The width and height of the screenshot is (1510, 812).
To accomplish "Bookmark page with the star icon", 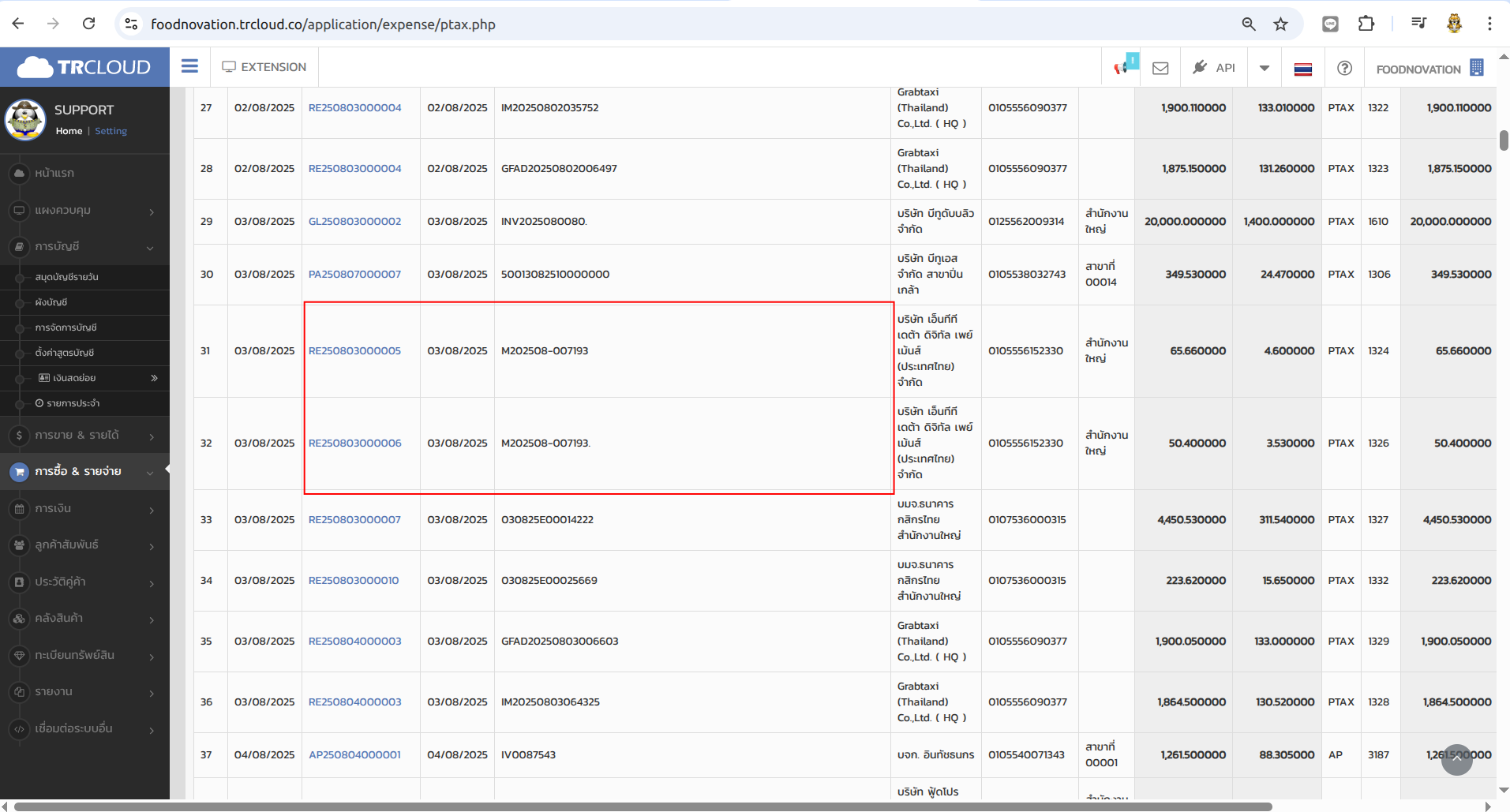I will click(x=1280, y=24).
